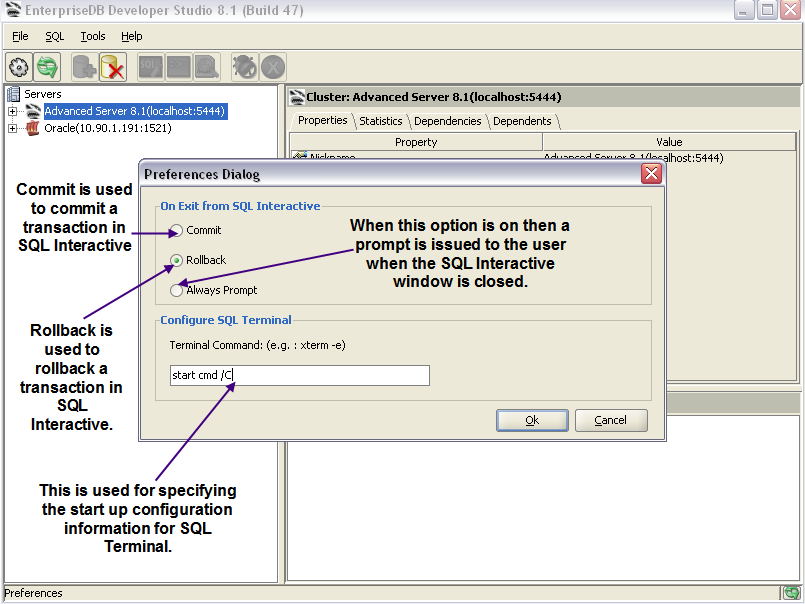
Task: Expand the Oracle(10.90.1.191:1521) tree node
Action: 12,128
